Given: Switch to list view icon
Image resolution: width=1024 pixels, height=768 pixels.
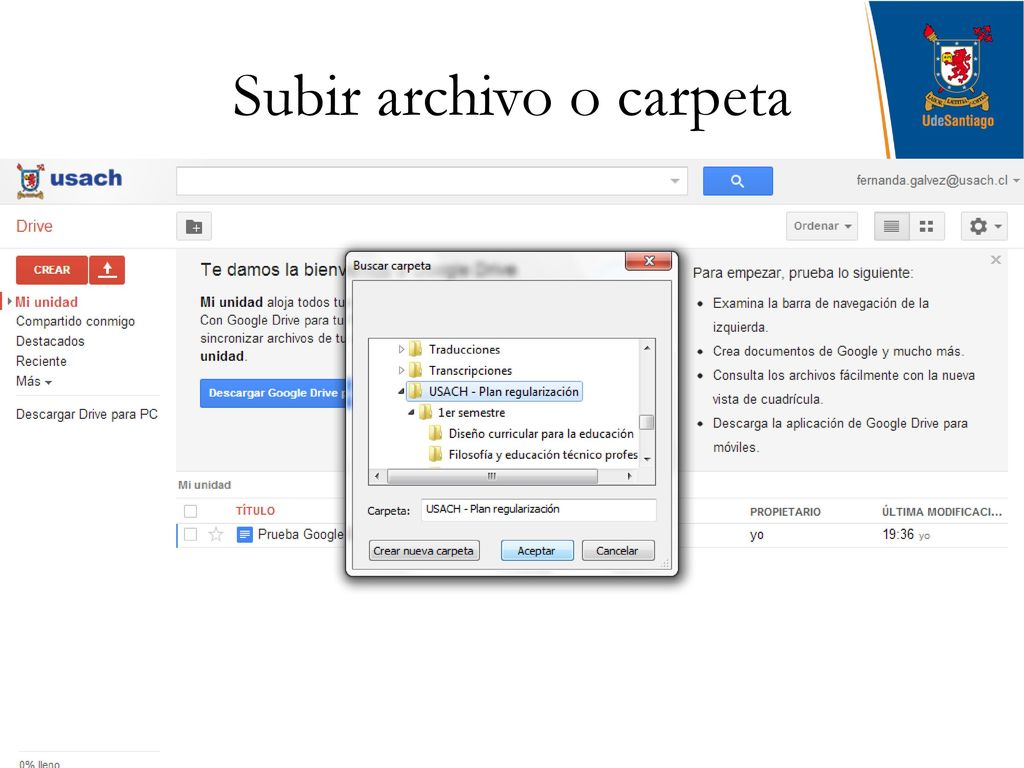Looking at the screenshot, I should 891,227.
